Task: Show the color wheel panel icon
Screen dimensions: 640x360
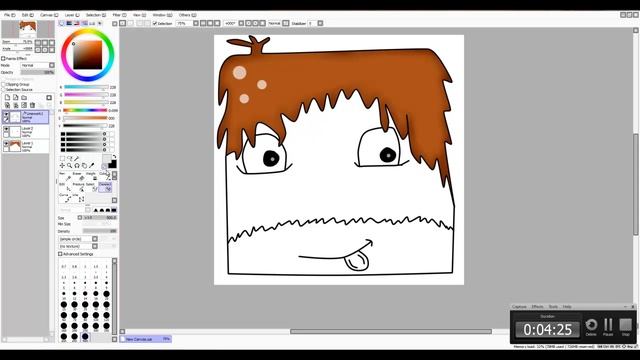Action: 62,23
